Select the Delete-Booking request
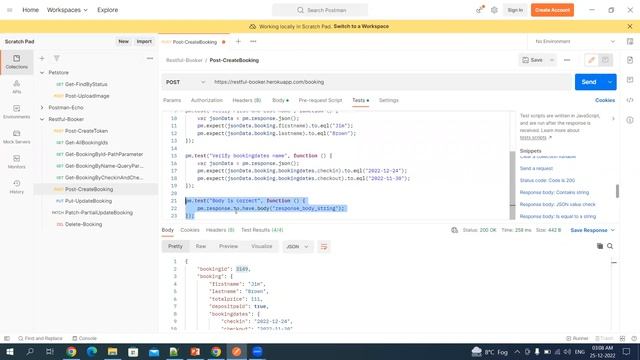640x360 pixels. coord(83,224)
